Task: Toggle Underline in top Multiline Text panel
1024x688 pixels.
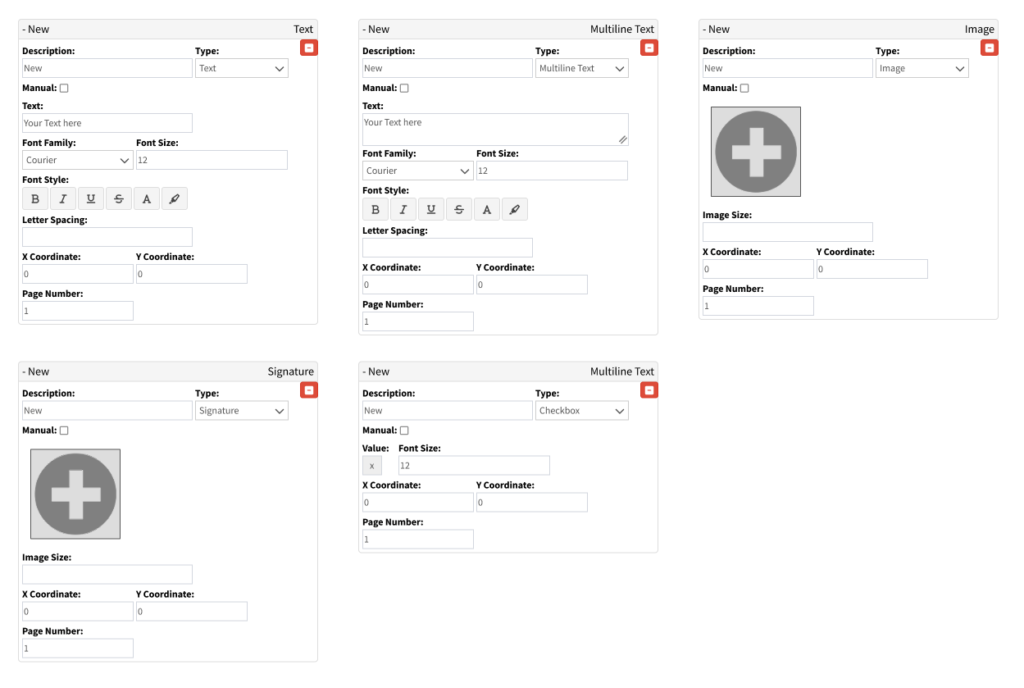Action: (431, 210)
